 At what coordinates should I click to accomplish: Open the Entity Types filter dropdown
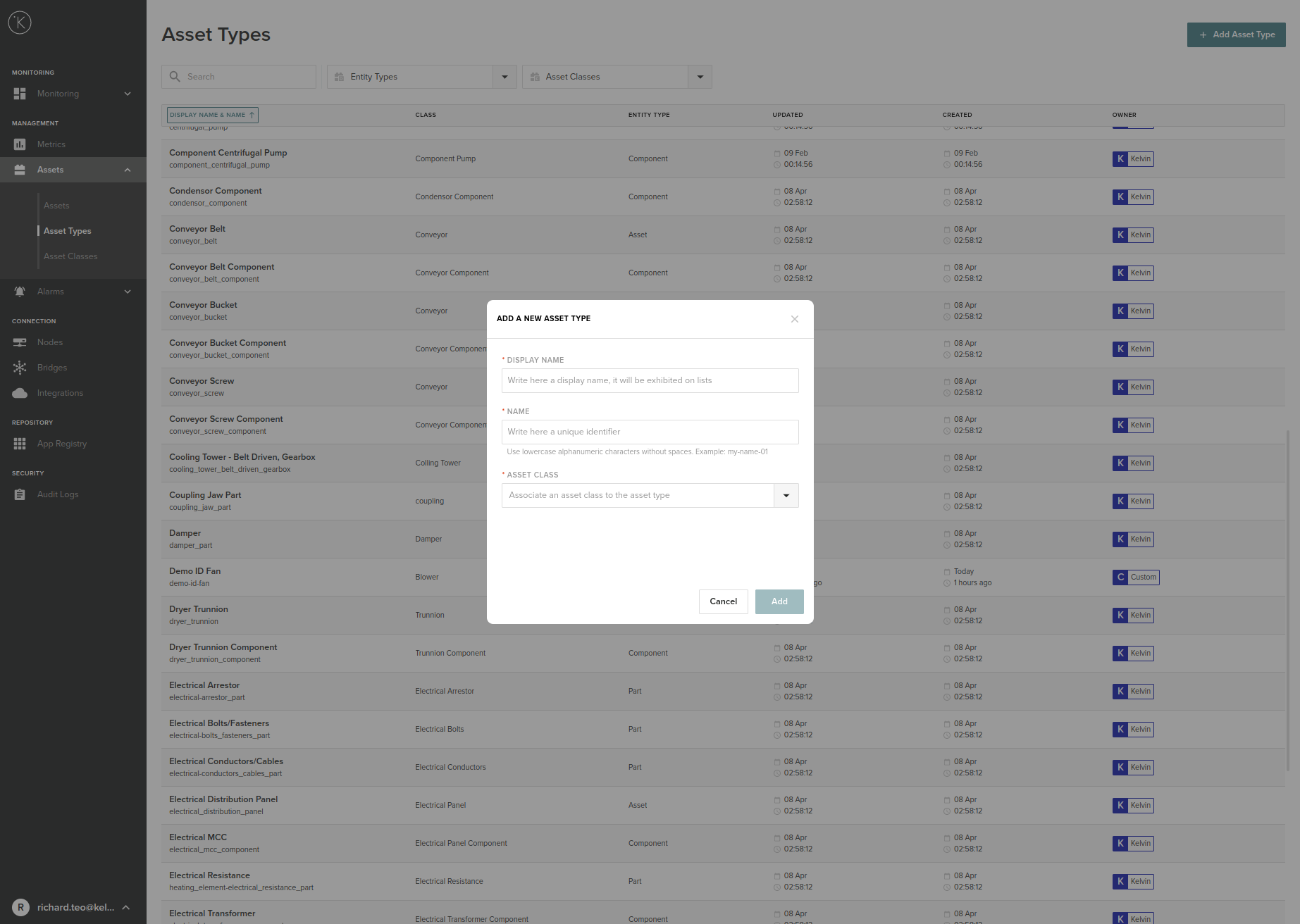[504, 76]
